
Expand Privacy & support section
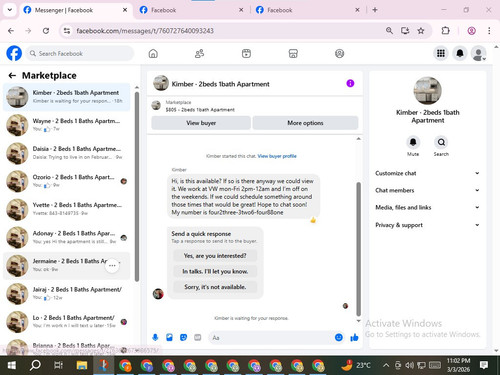coord(428,225)
